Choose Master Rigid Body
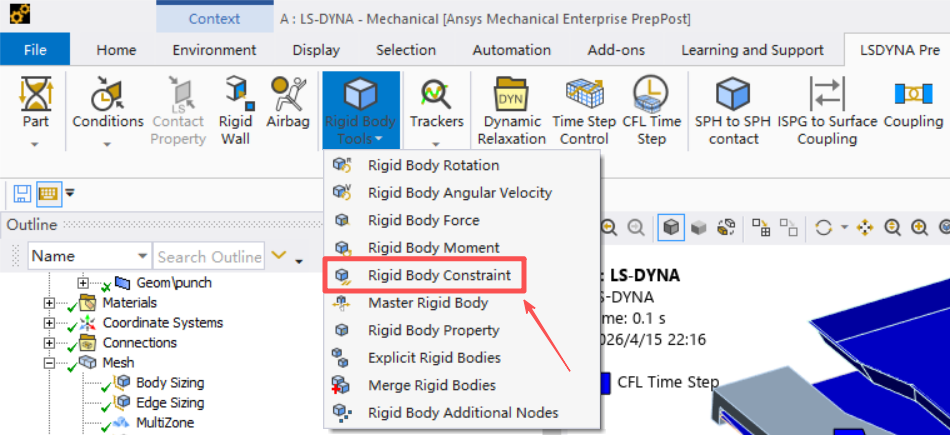This screenshot has width=950, height=435. click(x=462, y=303)
